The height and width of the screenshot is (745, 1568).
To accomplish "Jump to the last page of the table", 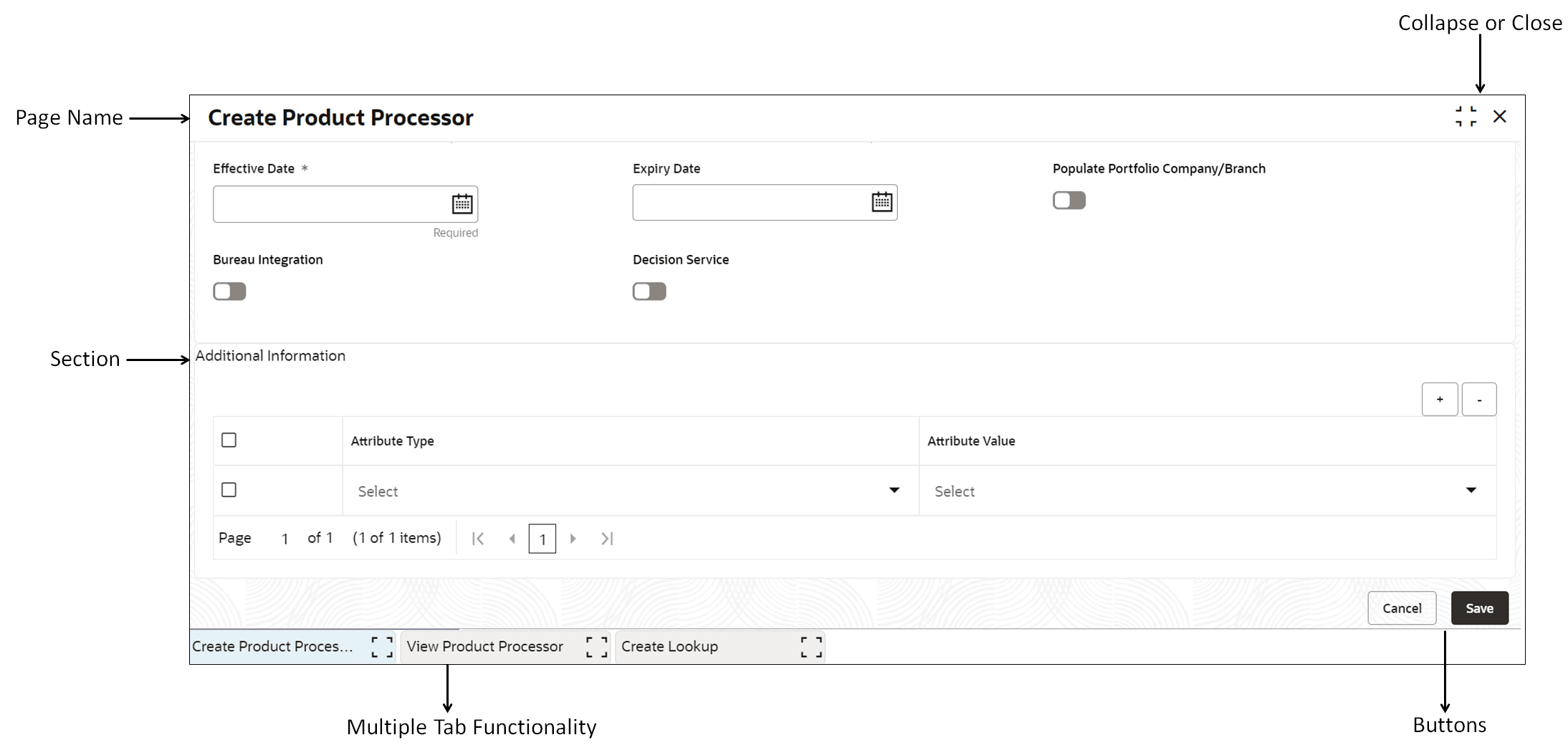I will click(607, 538).
